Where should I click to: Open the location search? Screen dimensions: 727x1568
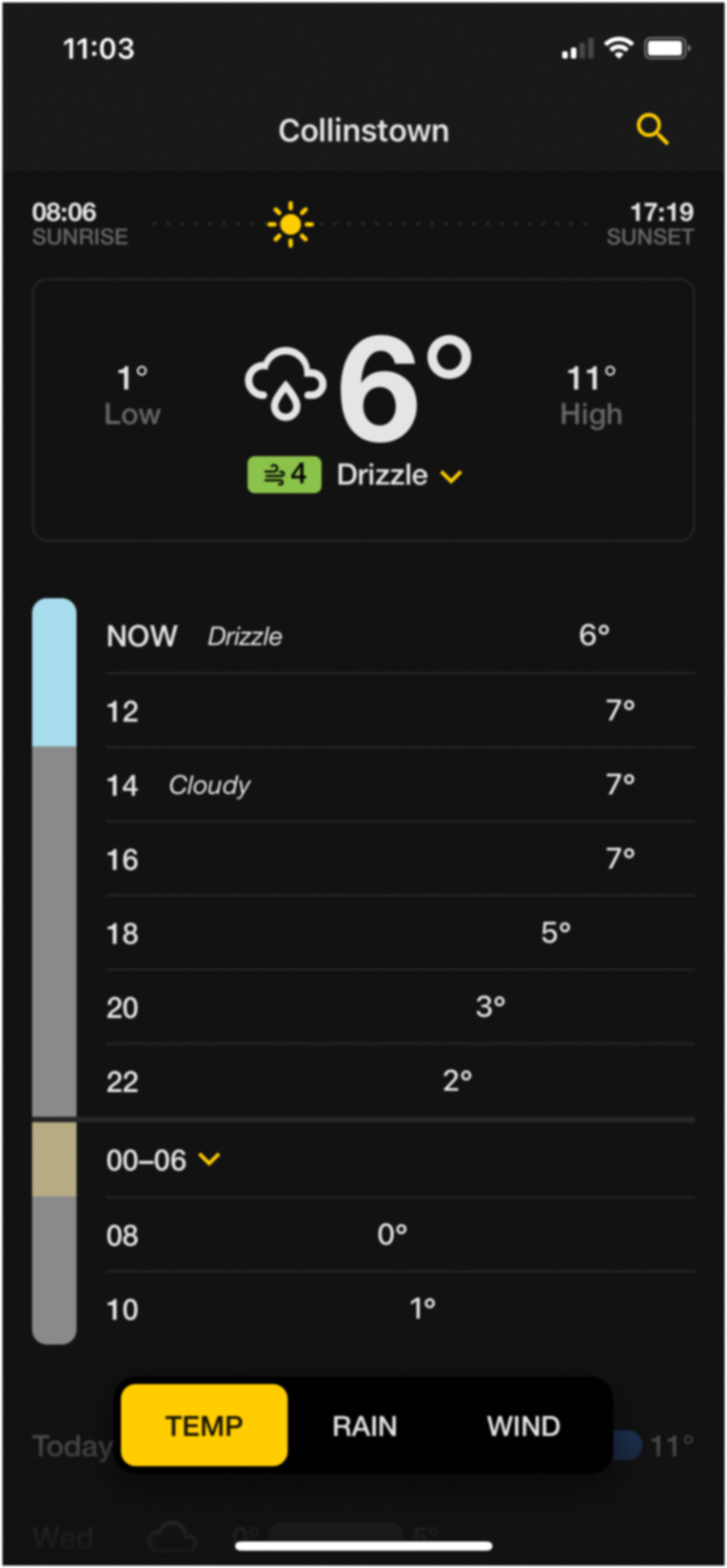[652, 130]
